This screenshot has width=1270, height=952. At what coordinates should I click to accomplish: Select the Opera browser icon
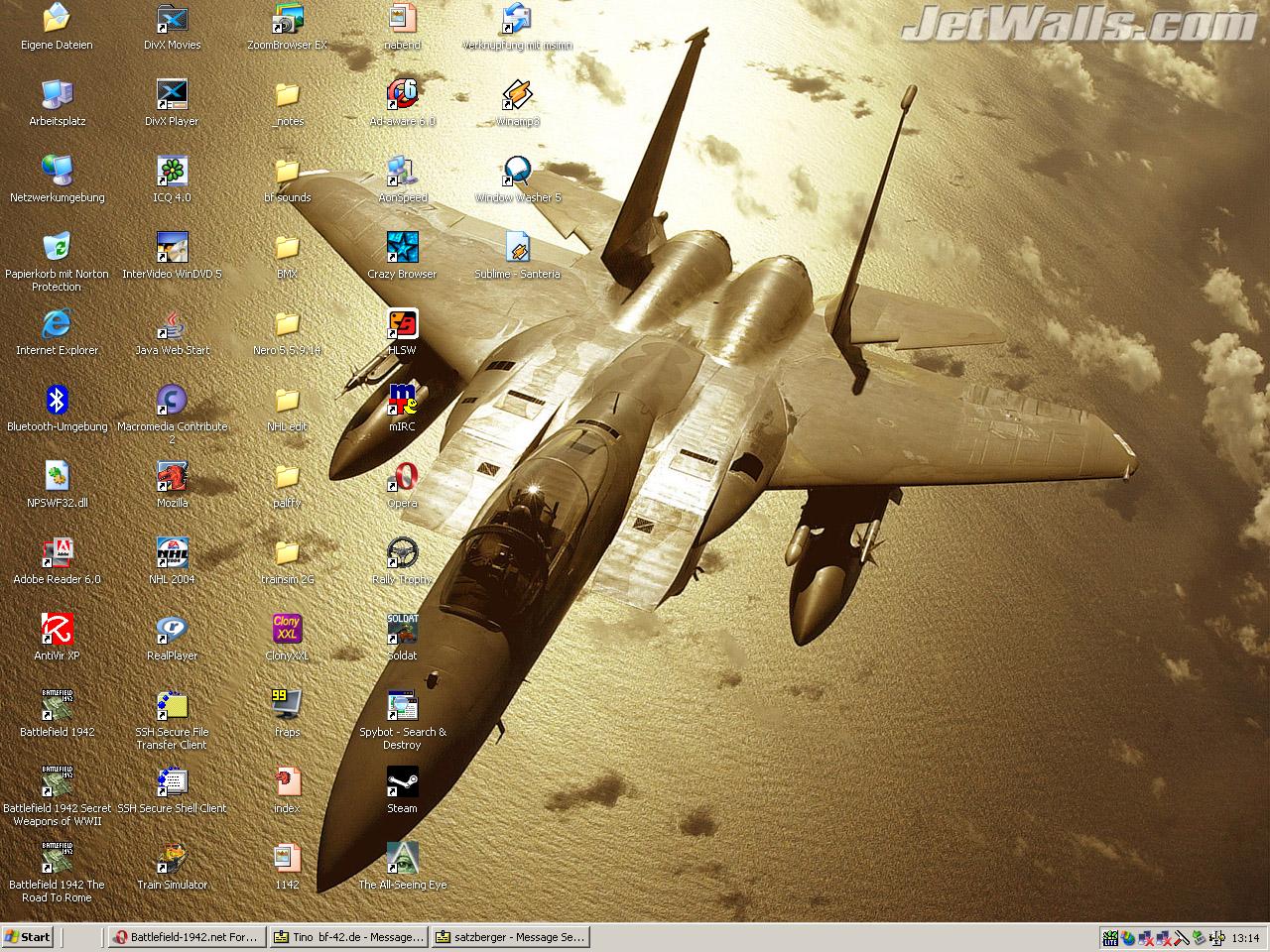pos(402,477)
